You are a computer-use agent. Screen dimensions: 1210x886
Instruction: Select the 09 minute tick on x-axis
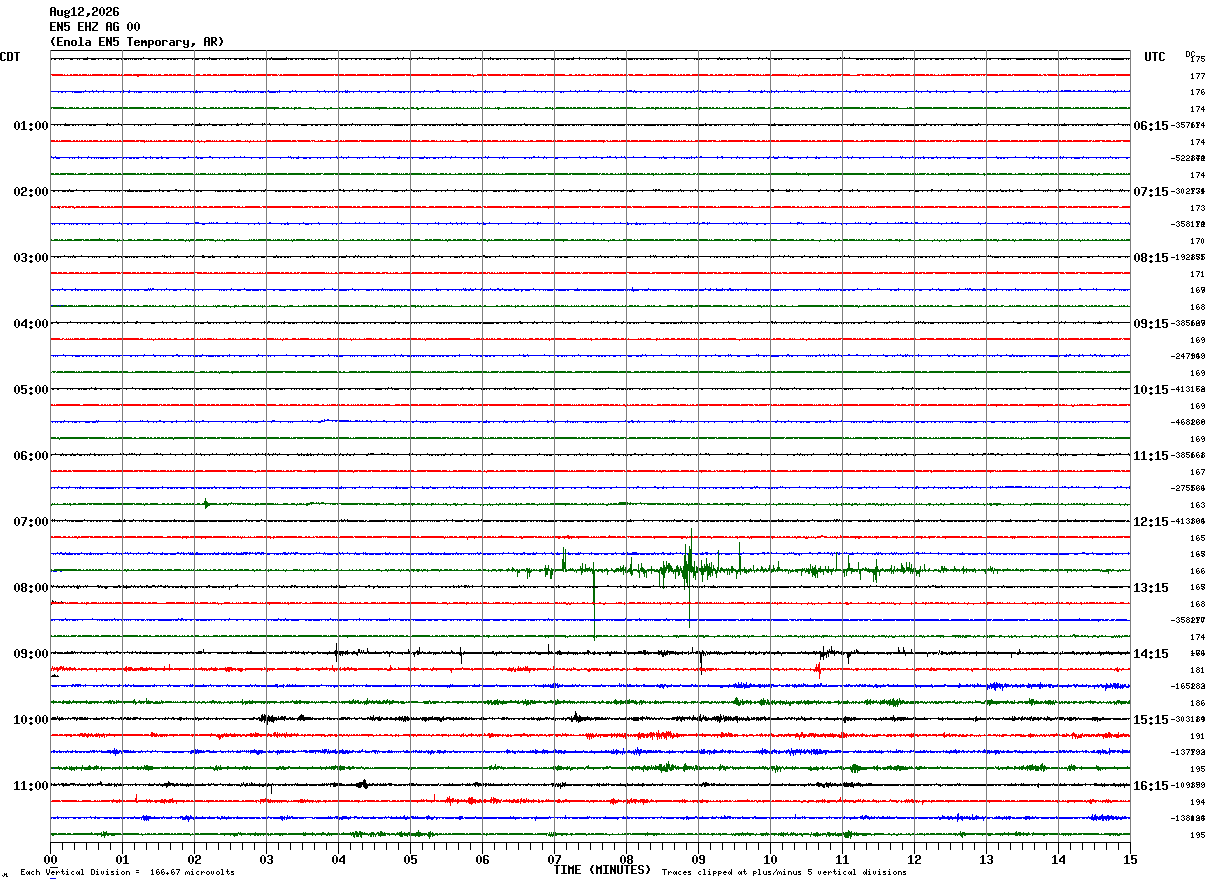pyautogui.click(x=698, y=859)
